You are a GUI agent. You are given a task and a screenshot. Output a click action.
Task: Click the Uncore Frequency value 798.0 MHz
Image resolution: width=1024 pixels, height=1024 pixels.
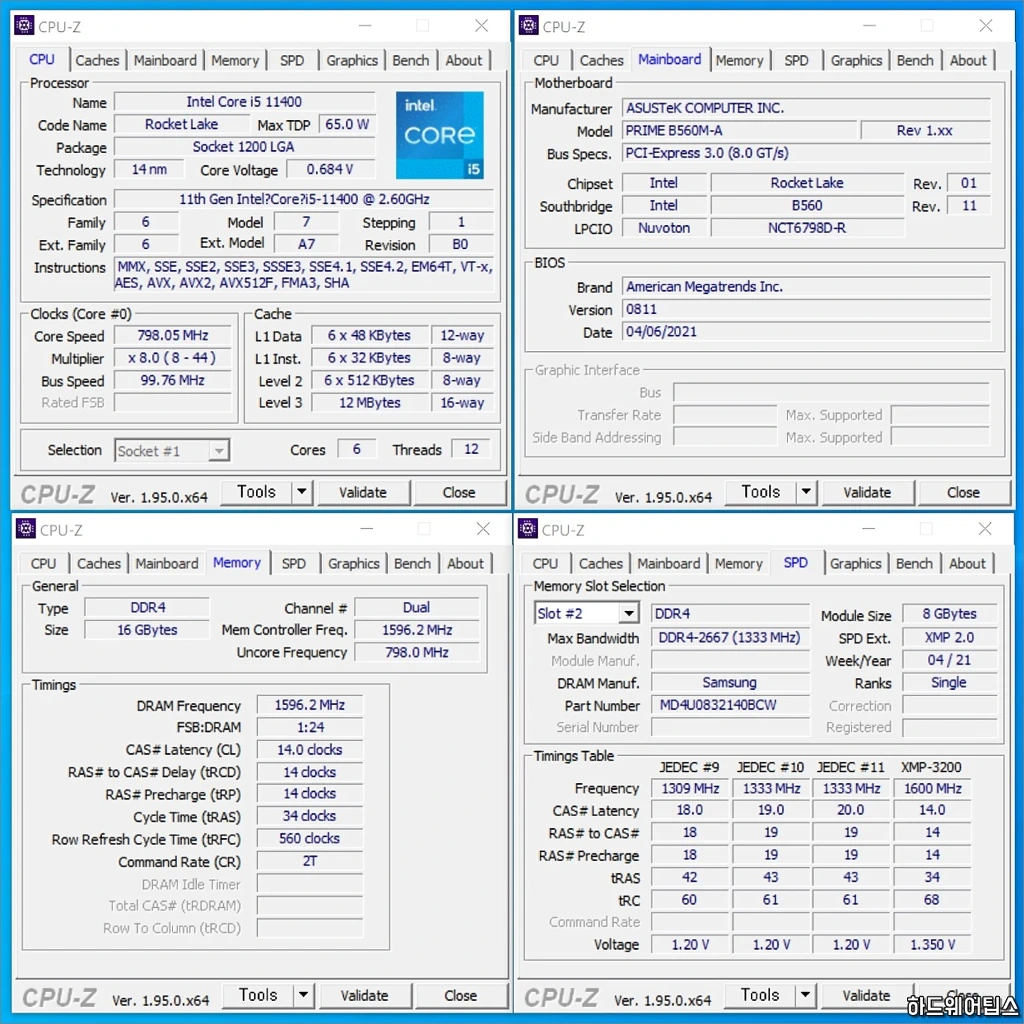pos(417,652)
